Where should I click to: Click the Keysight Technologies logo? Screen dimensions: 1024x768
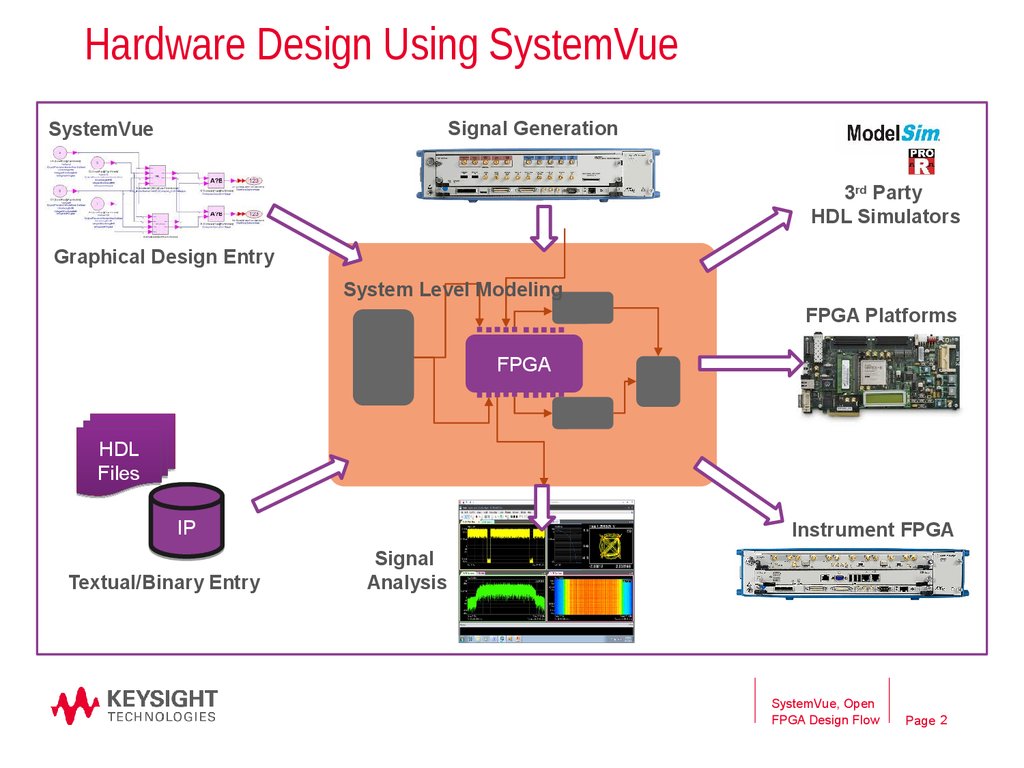point(135,706)
